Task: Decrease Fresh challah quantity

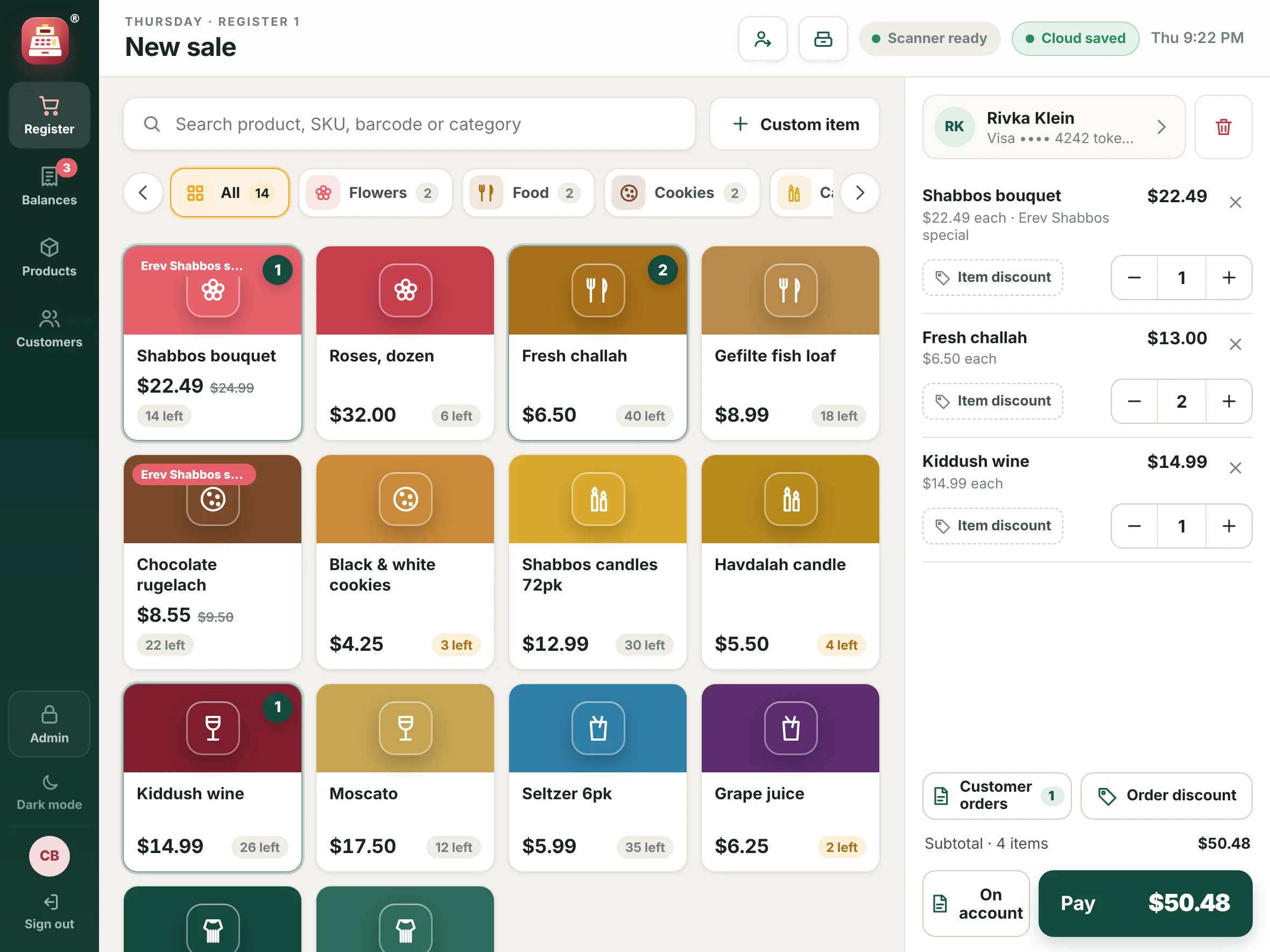Action: coord(1134,401)
